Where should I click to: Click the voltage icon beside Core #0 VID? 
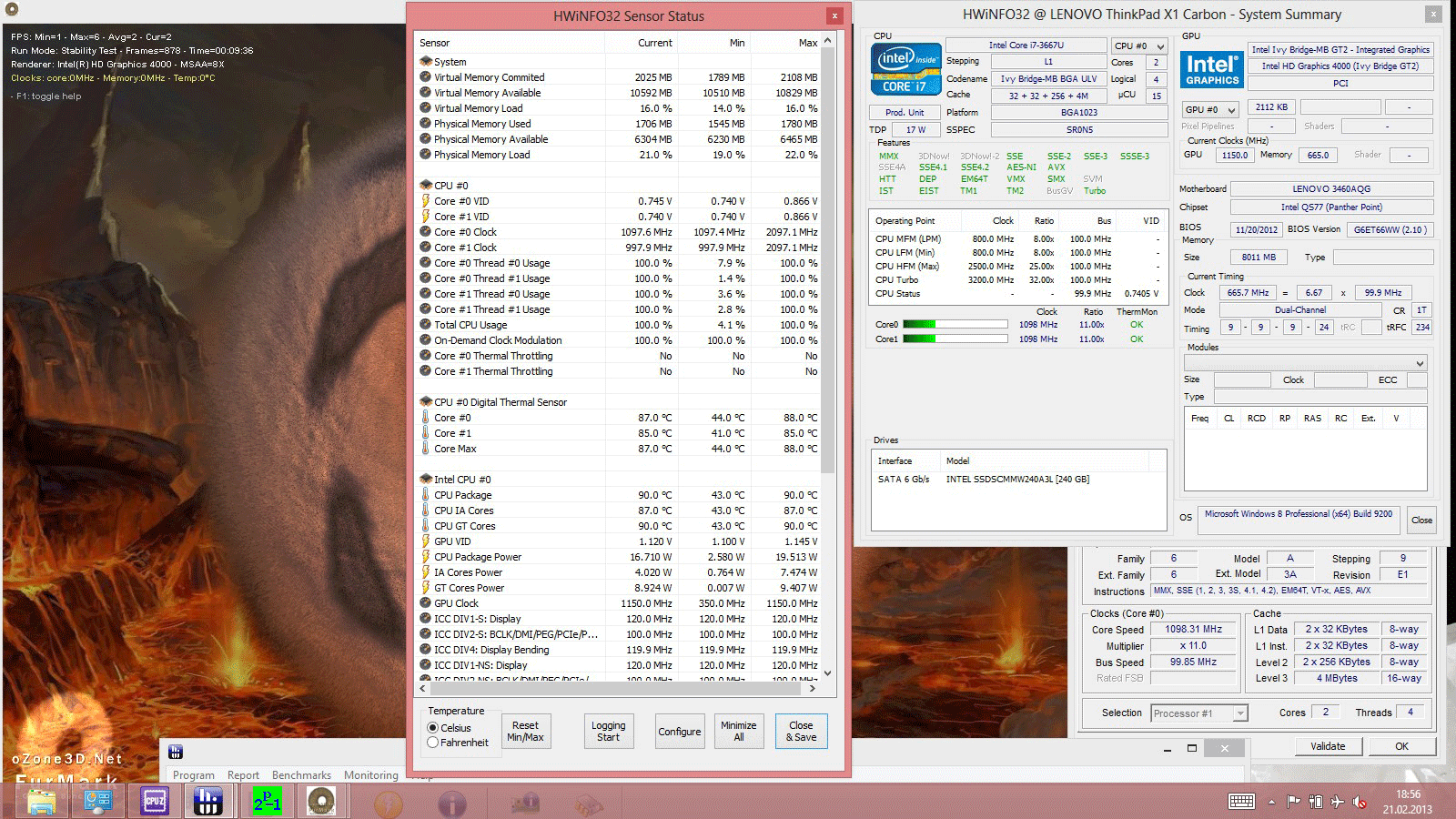point(425,201)
